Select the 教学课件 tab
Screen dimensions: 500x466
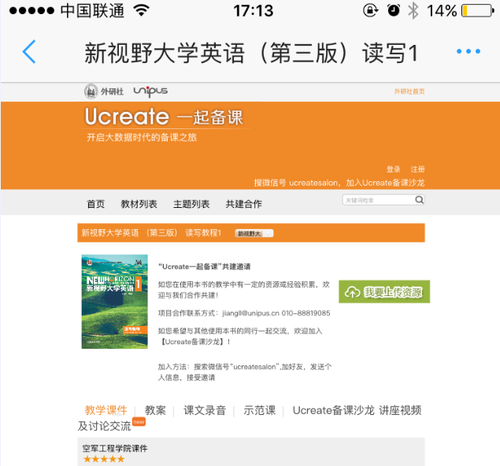click(x=106, y=410)
